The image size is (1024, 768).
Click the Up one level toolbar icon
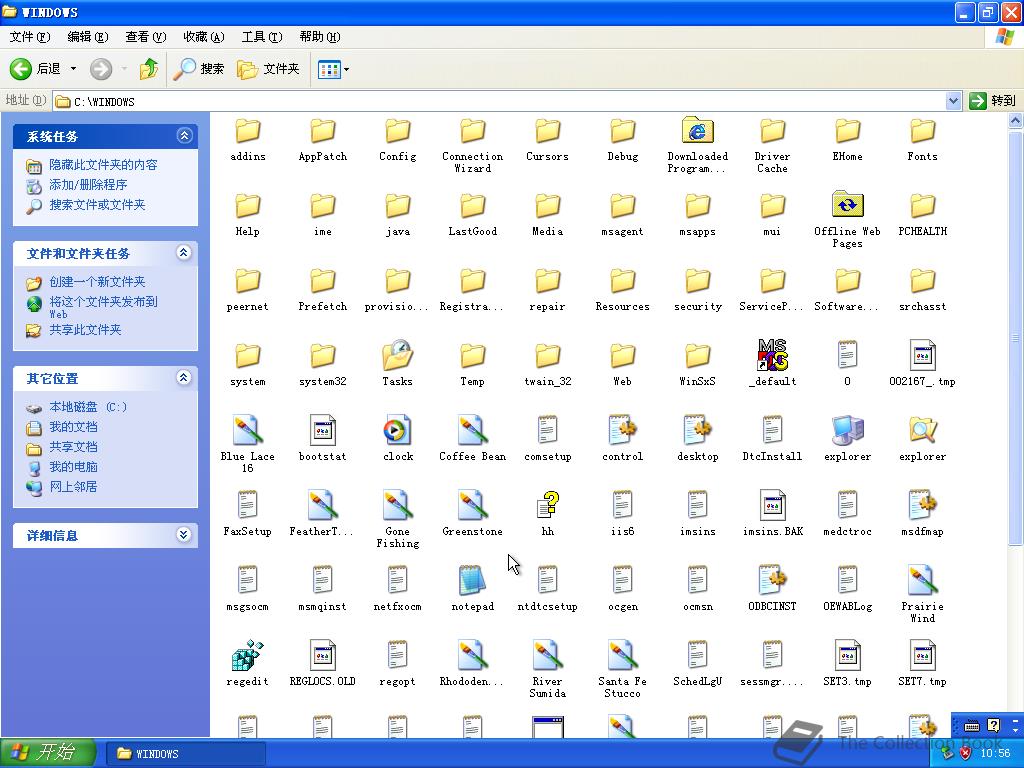coord(149,69)
